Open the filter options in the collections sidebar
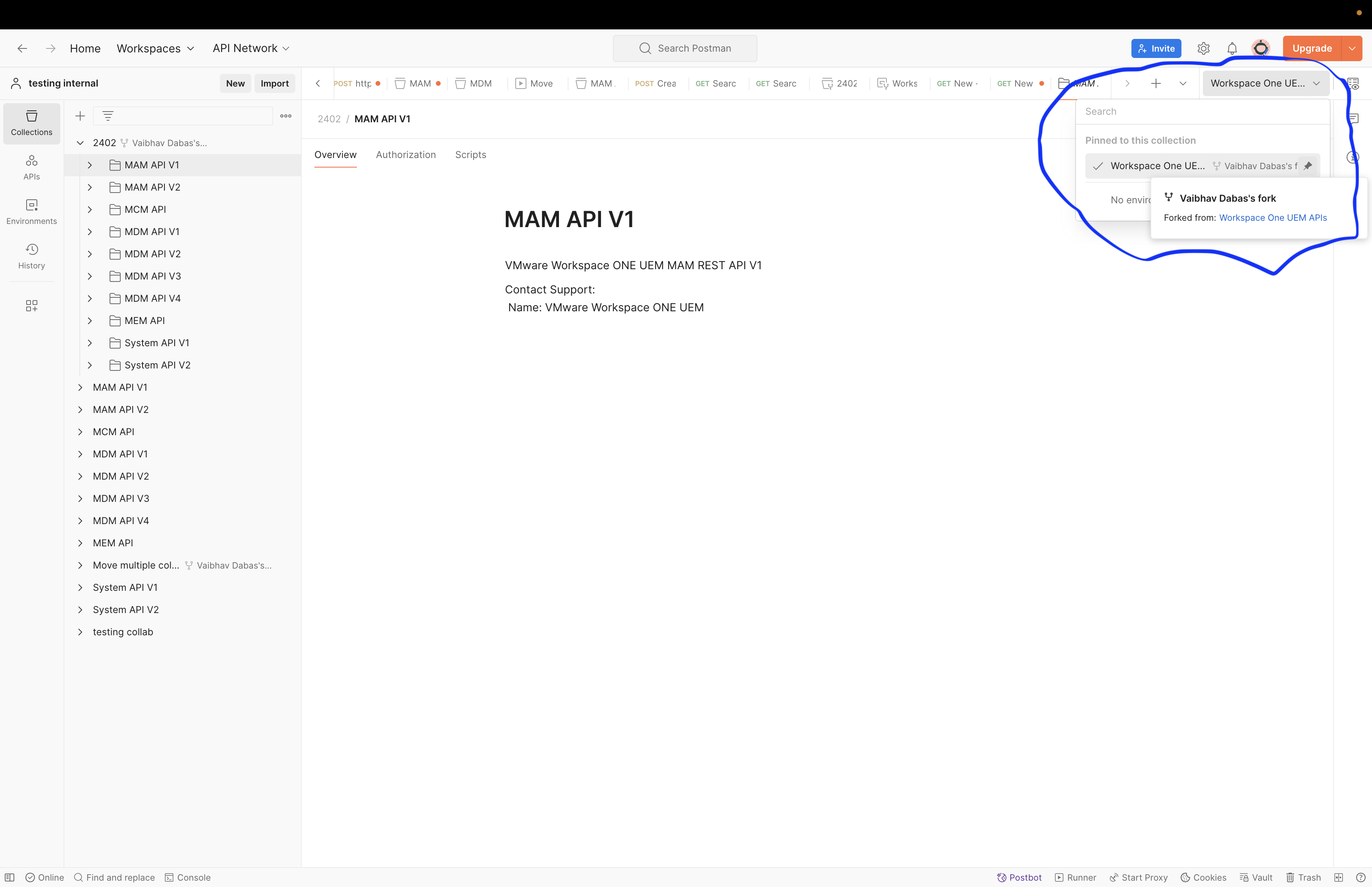Image resolution: width=1372 pixels, height=887 pixels. (x=108, y=116)
